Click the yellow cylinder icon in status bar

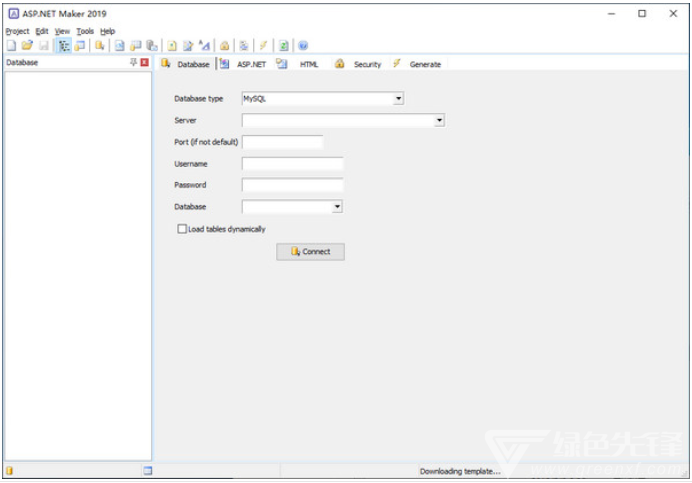[x=10, y=471]
